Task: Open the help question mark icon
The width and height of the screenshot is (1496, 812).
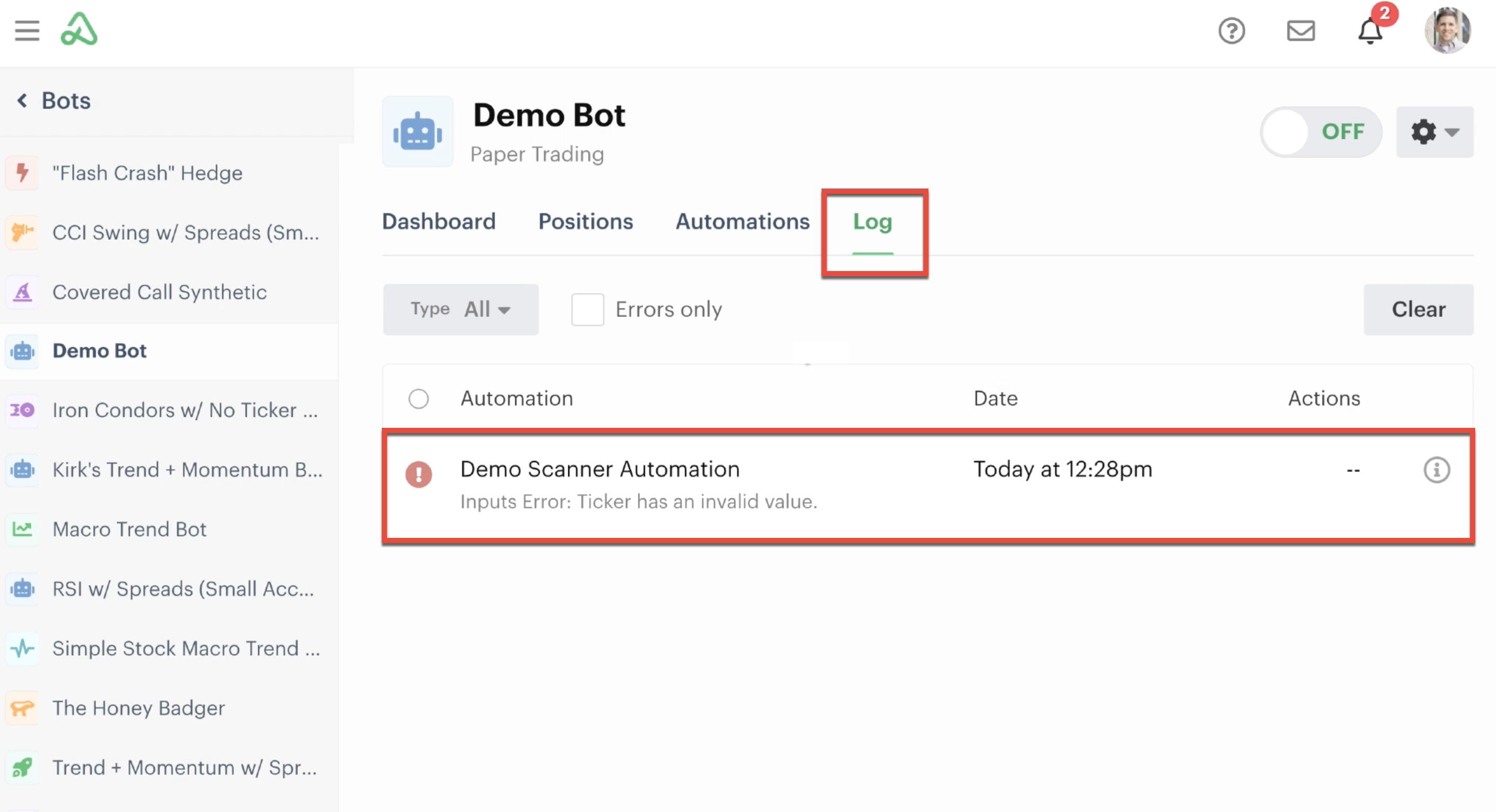Action: tap(1231, 31)
